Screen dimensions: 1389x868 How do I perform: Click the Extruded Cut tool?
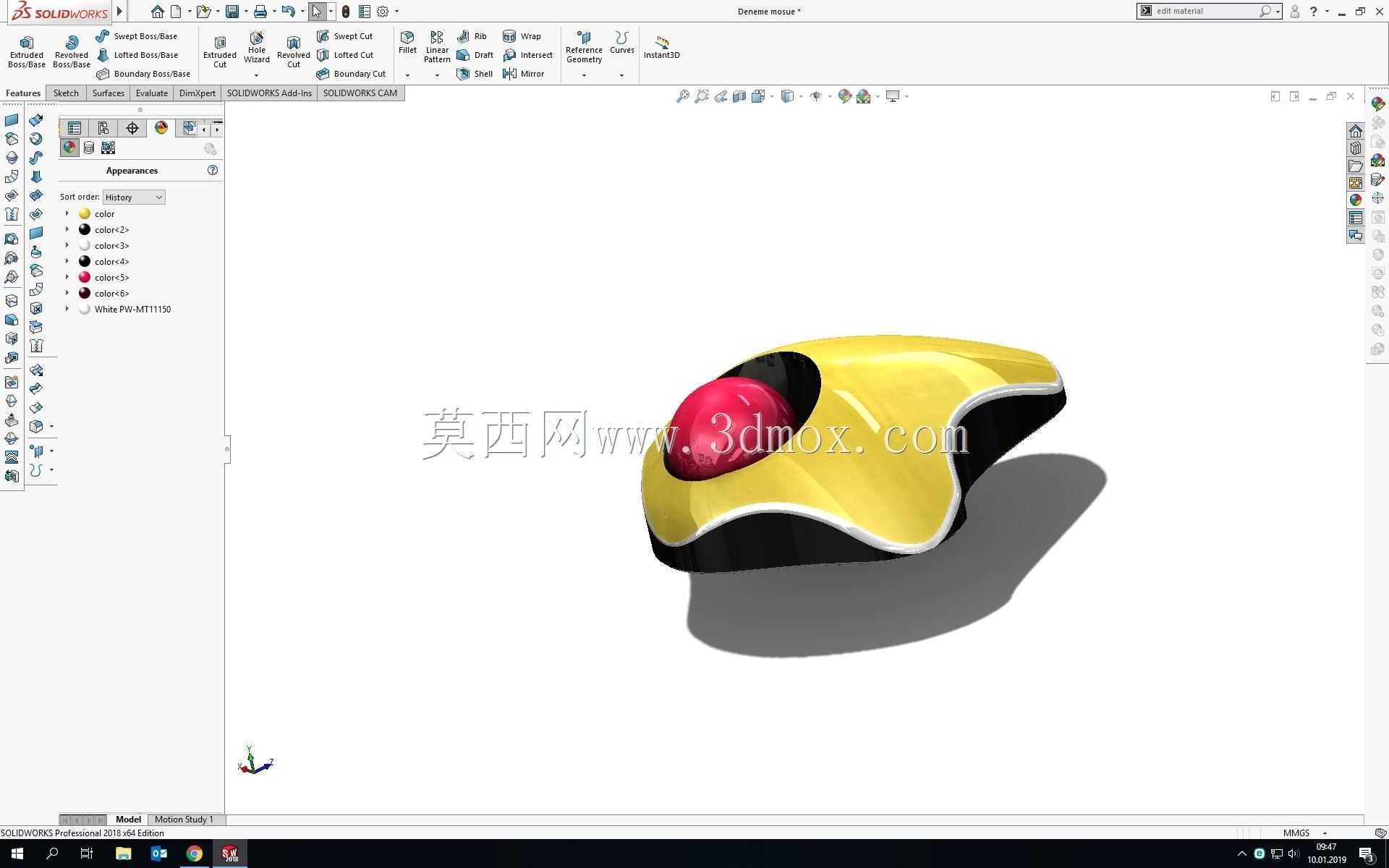pyautogui.click(x=220, y=51)
